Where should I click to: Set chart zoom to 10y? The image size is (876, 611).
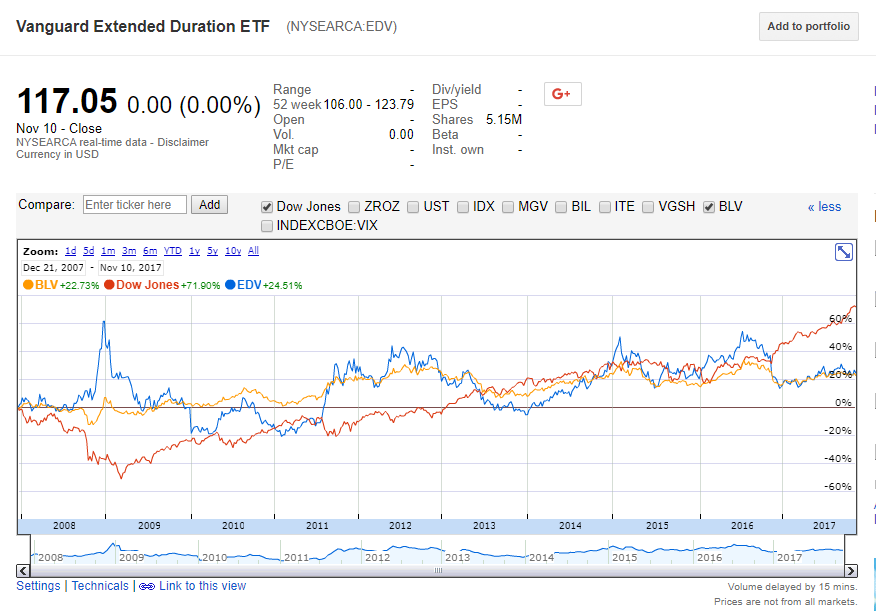tap(233, 251)
